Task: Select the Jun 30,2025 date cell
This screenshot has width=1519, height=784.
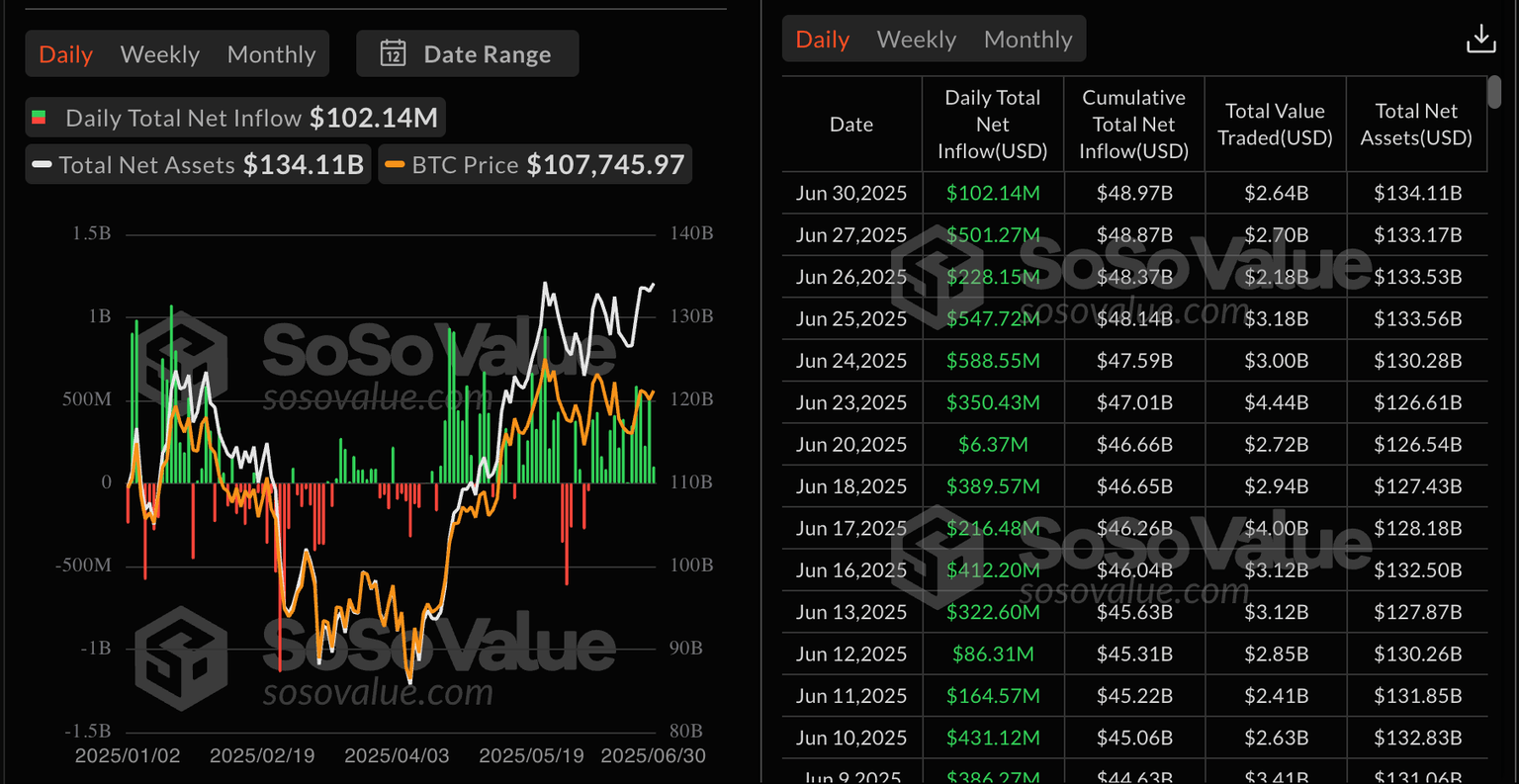Action: pos(851,193)
